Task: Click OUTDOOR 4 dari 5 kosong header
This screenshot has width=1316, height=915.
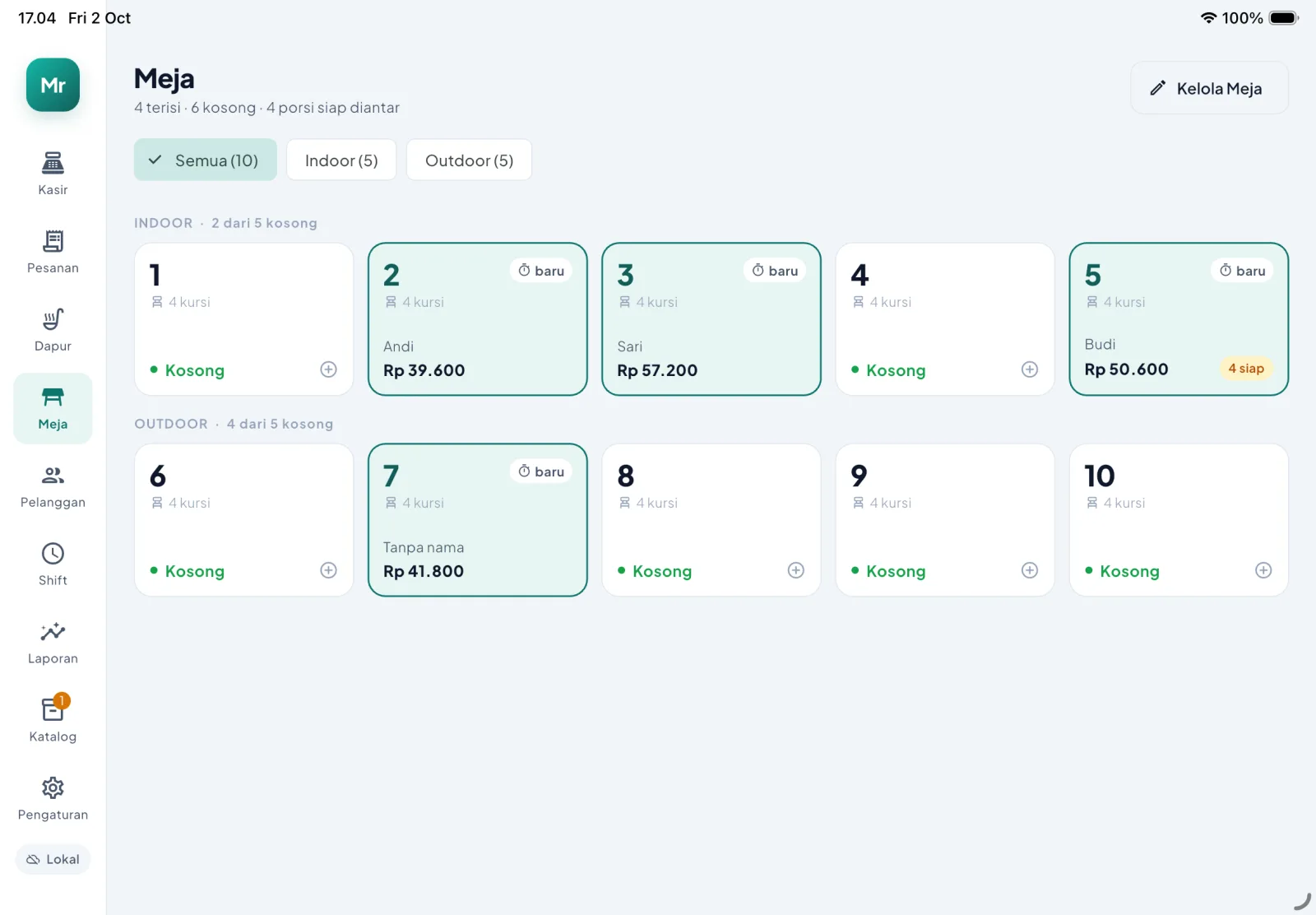Action: pos(234,424)
